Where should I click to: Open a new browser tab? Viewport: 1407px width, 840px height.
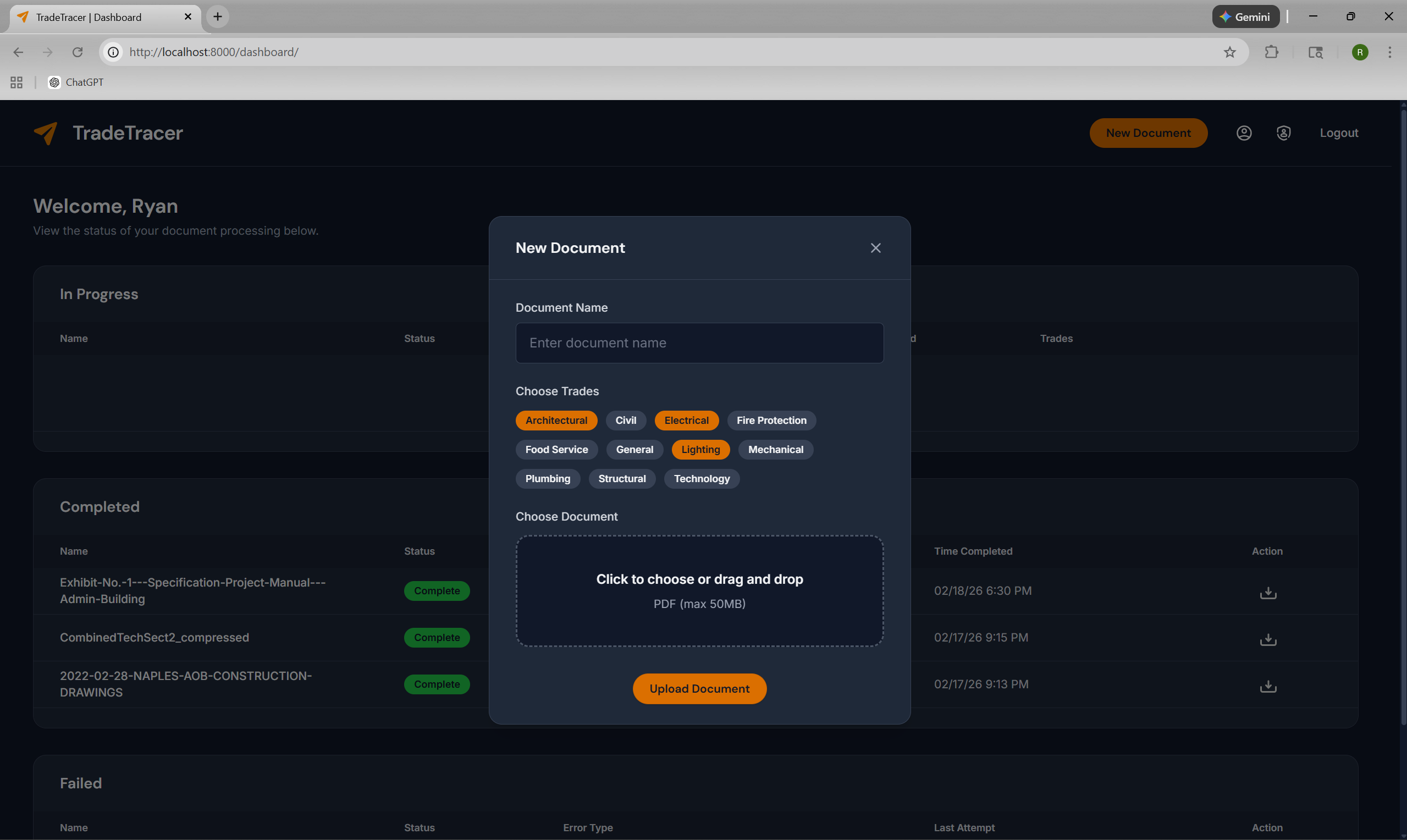[x=218, y=17]
